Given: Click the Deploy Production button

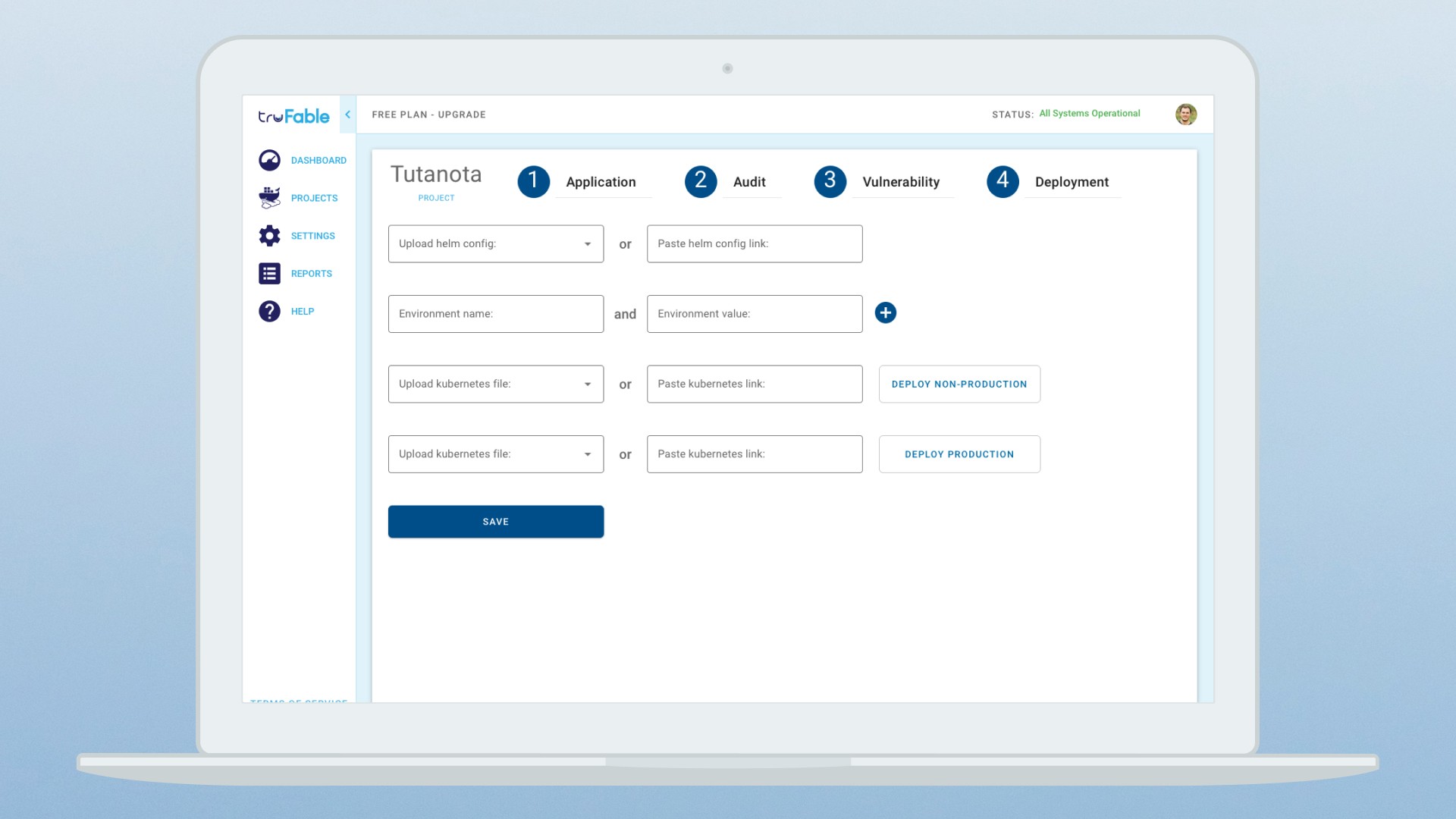Looking at the screenshot, I should pos(959,454).
